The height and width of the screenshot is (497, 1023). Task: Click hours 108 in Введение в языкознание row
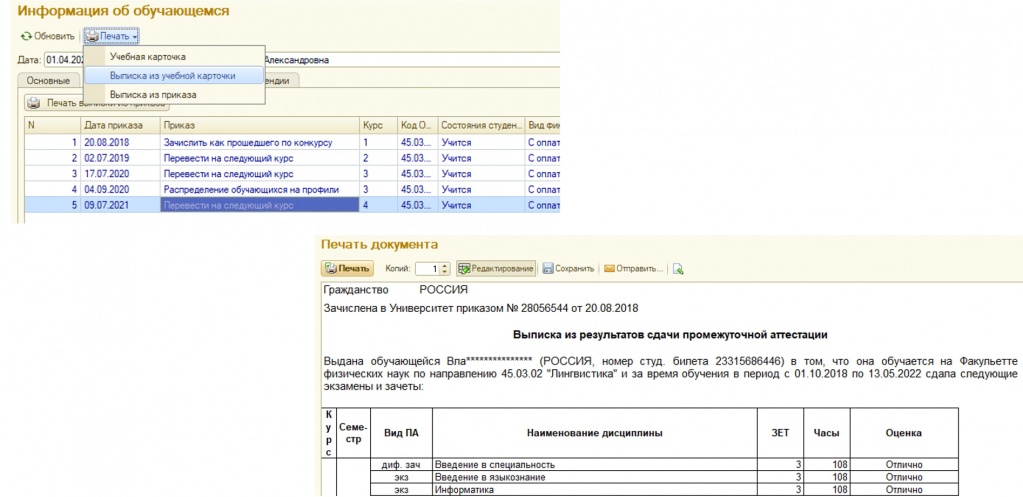tap(827, 477)
